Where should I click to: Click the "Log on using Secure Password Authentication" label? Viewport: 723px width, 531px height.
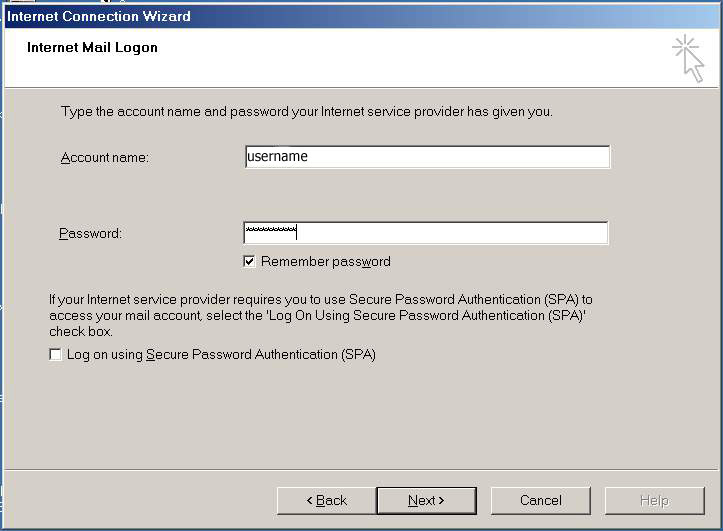tap(221, 355)
